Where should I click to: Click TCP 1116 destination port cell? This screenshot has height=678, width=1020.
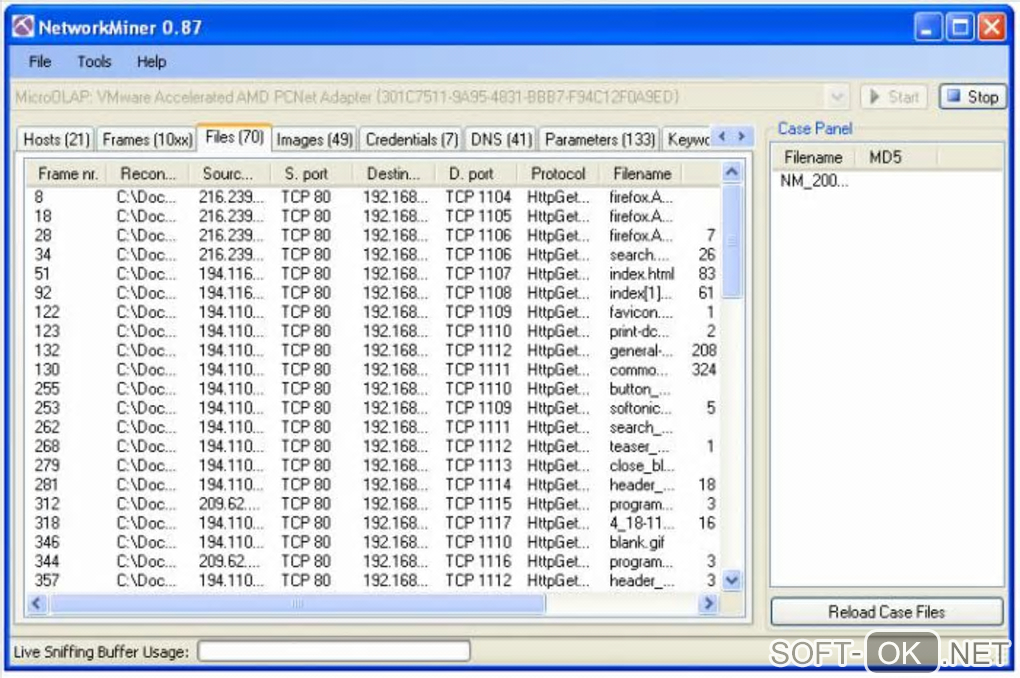click(x=478, y=562)
